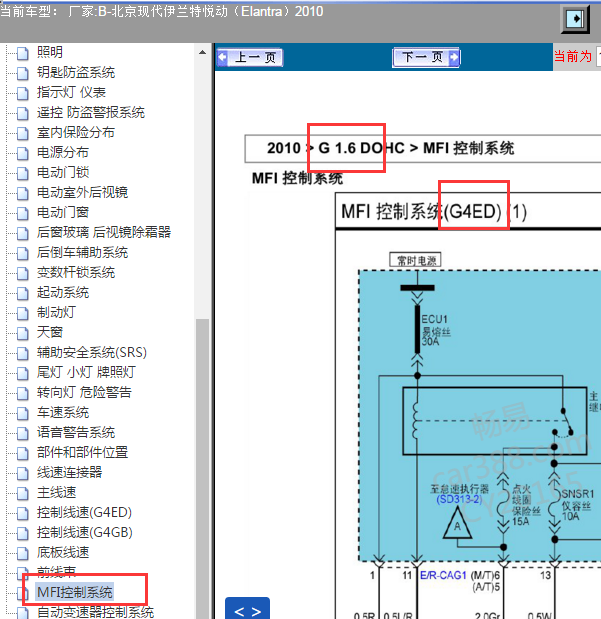601x619 pixels.
Task: Click the page icon beside 底板线速
Action: (x=23, y=553)
